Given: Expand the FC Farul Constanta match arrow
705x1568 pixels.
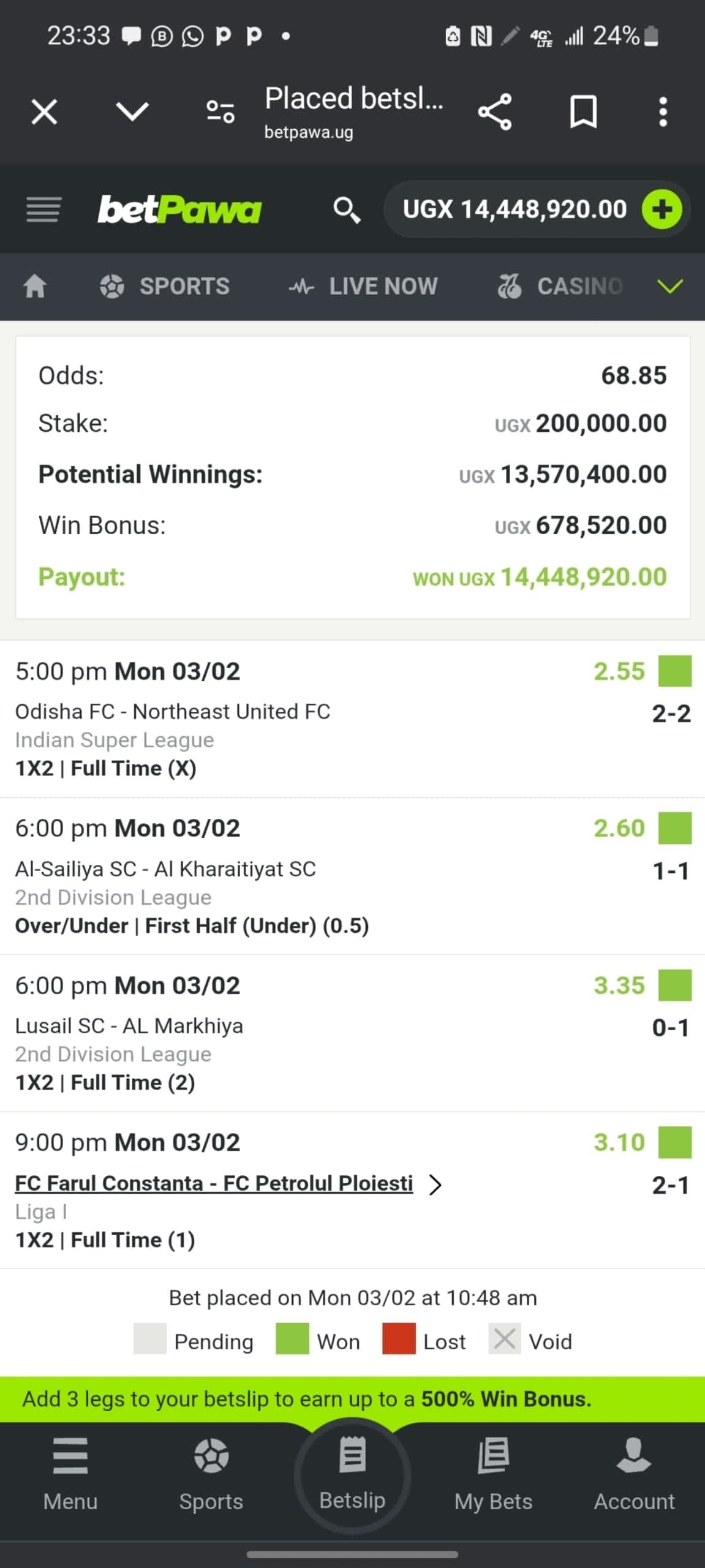Looking at the screenshot, I should point(435,1185).
